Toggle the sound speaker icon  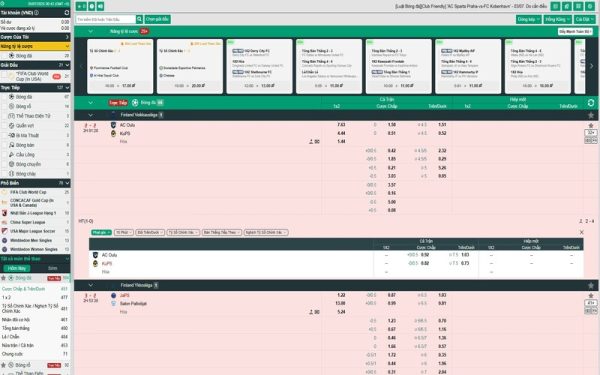pos(100,6)
